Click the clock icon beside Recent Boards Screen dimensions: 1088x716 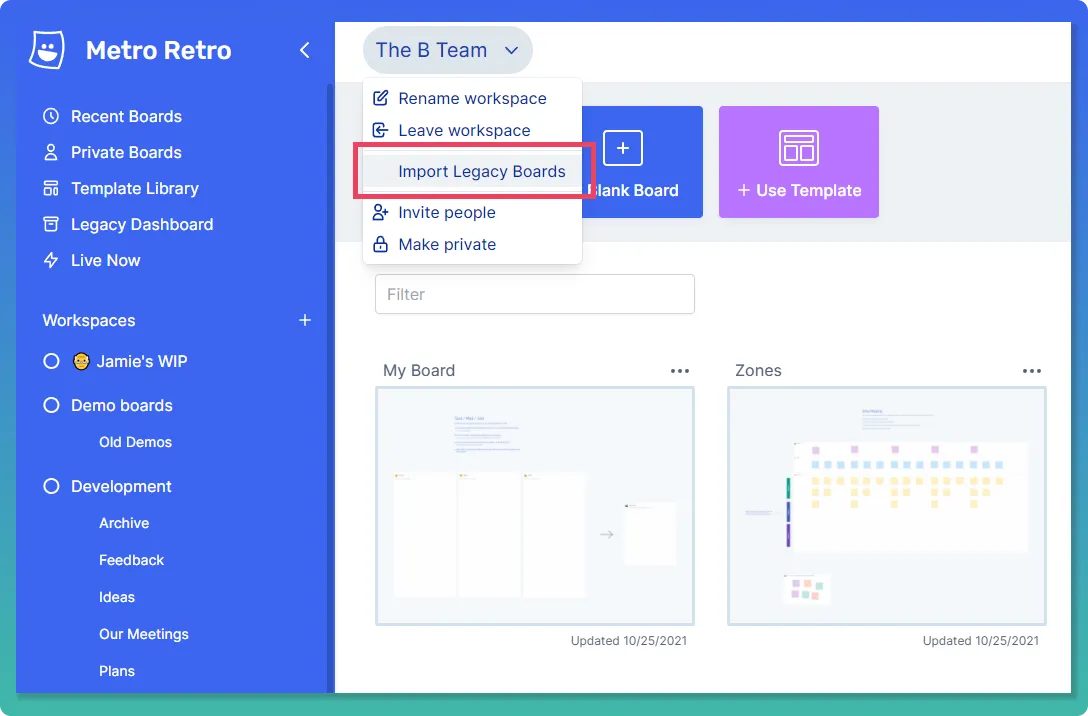[51, 116]
